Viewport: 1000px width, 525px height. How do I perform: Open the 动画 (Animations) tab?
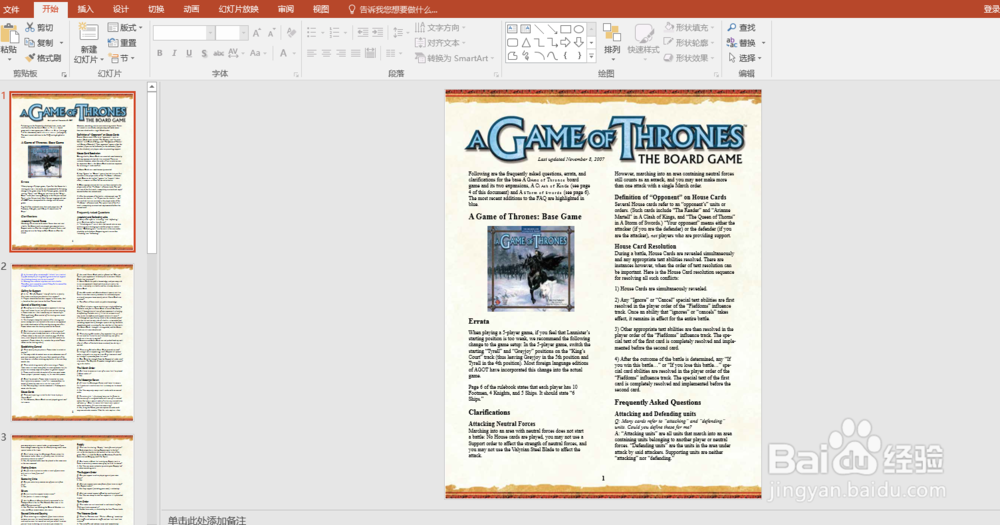tap(191, 10)
